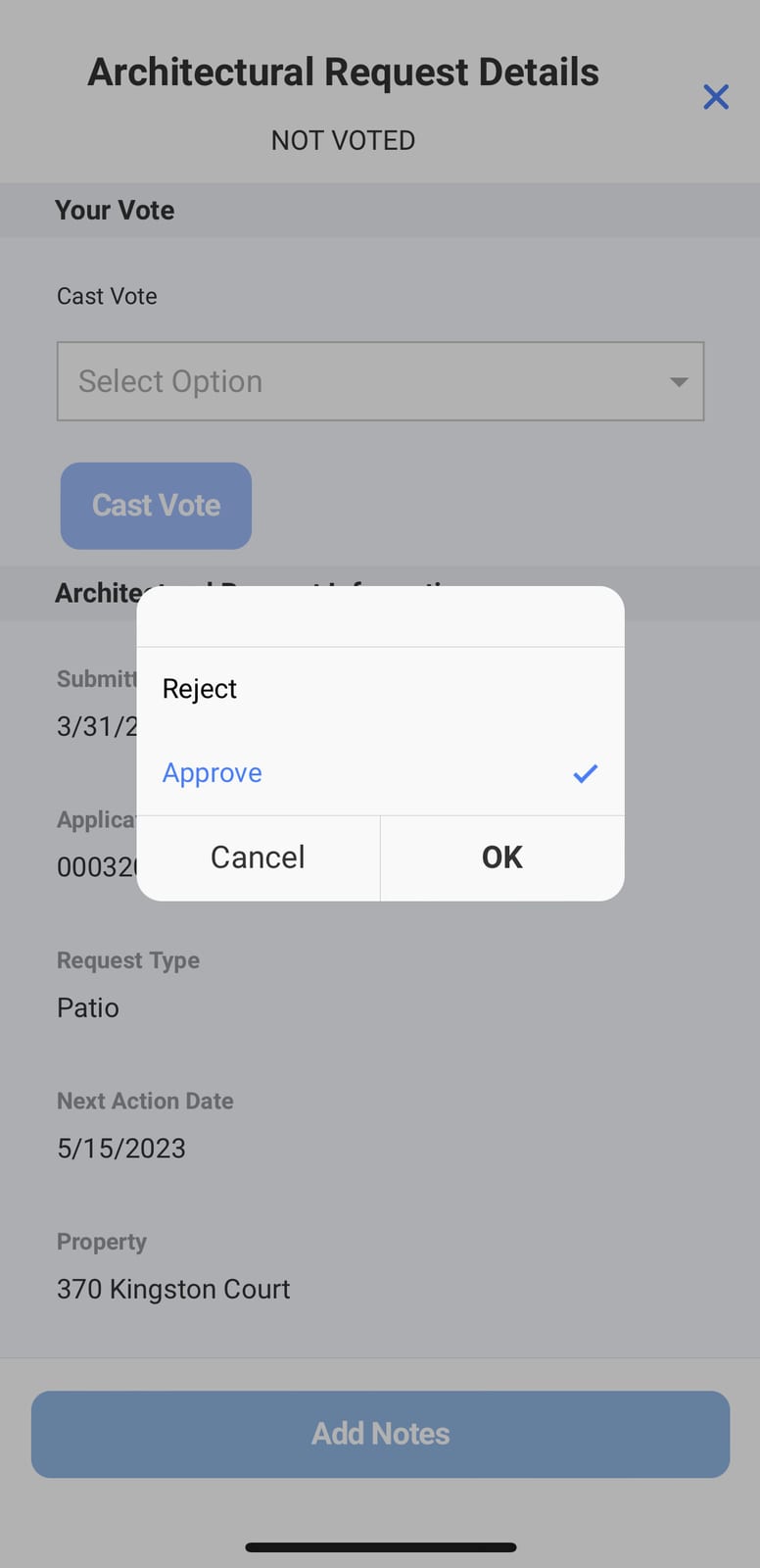This screenshot has width=760, height=1568.
Task: Open the Select Option dropdown
Action: coord(380,381)
